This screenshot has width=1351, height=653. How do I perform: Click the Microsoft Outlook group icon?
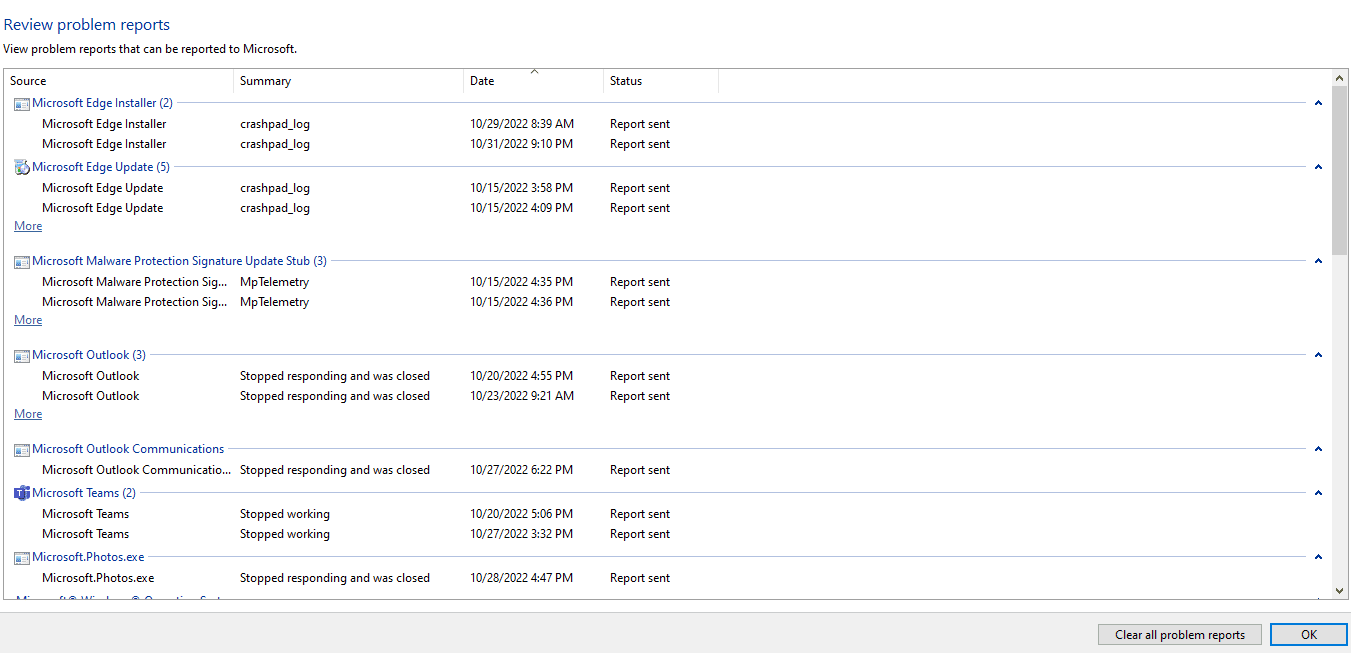(22, 356)
